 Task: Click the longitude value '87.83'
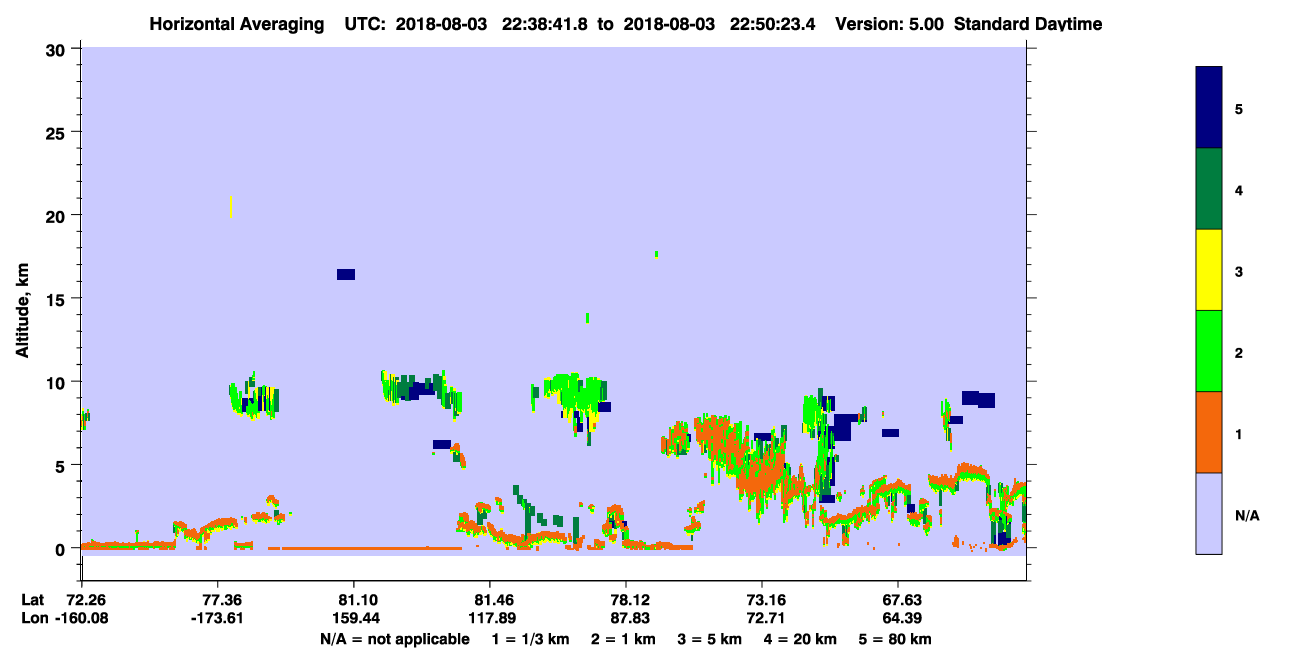pyautogui.click(x=626, y=618)
